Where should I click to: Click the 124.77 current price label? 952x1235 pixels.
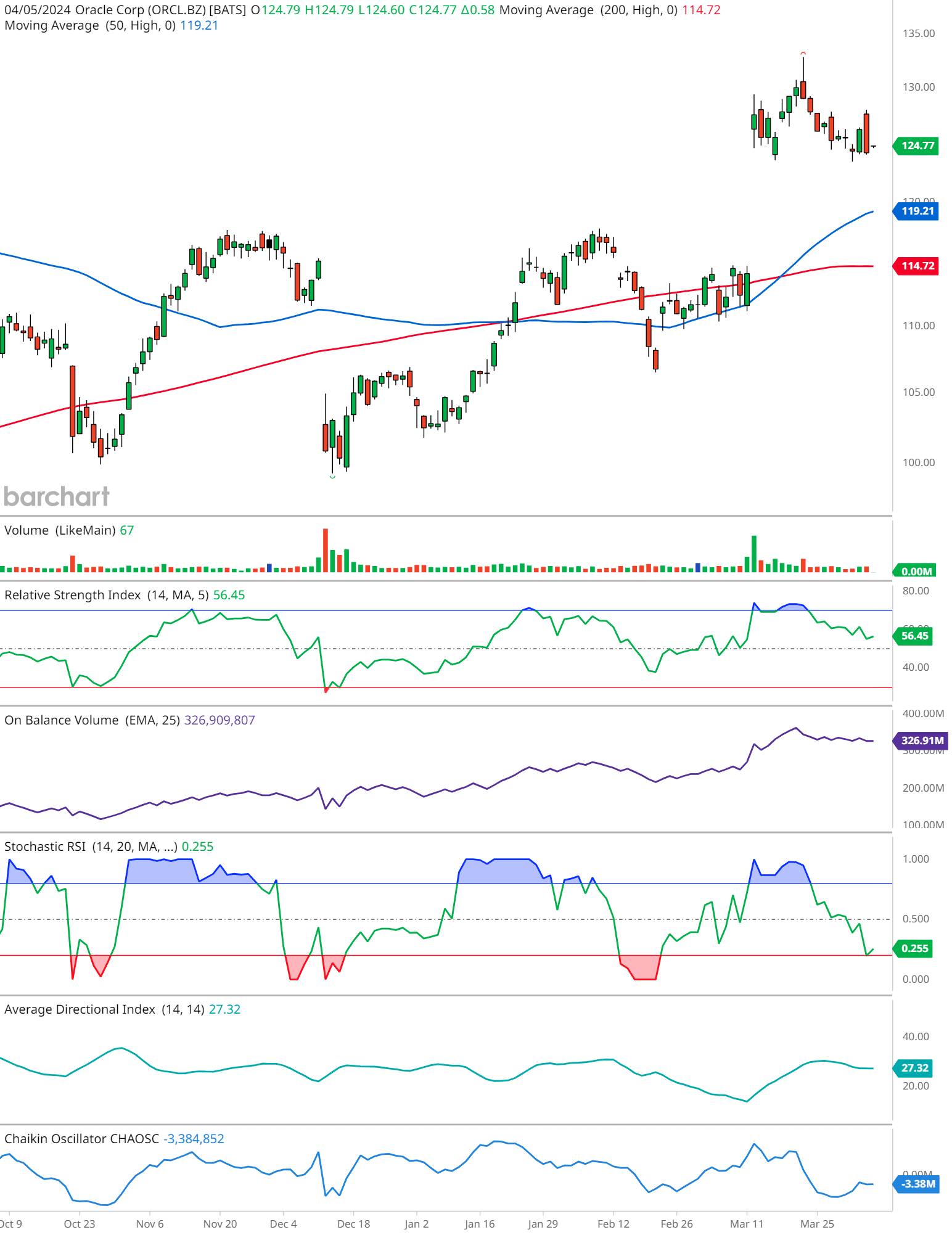(916, 146)
